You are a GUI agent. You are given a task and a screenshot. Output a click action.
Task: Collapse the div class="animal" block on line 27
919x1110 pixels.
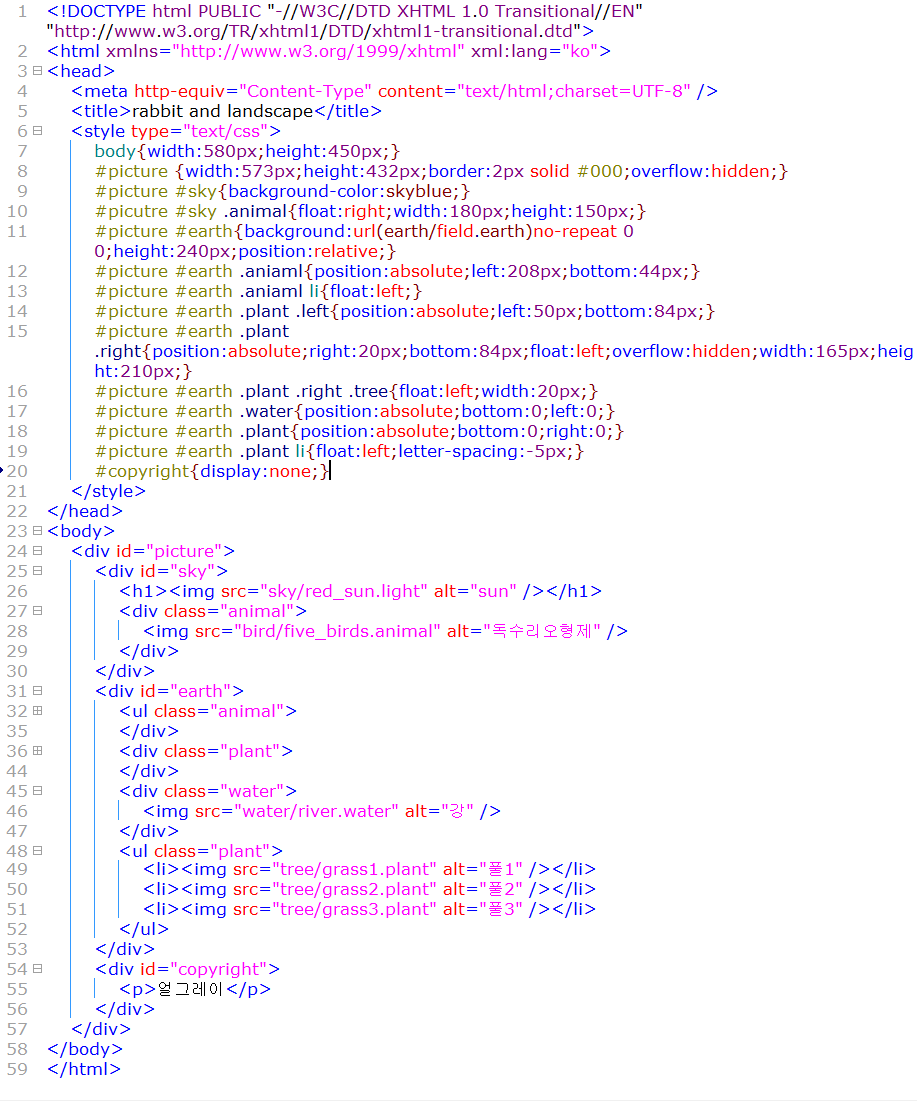(37, 611)
